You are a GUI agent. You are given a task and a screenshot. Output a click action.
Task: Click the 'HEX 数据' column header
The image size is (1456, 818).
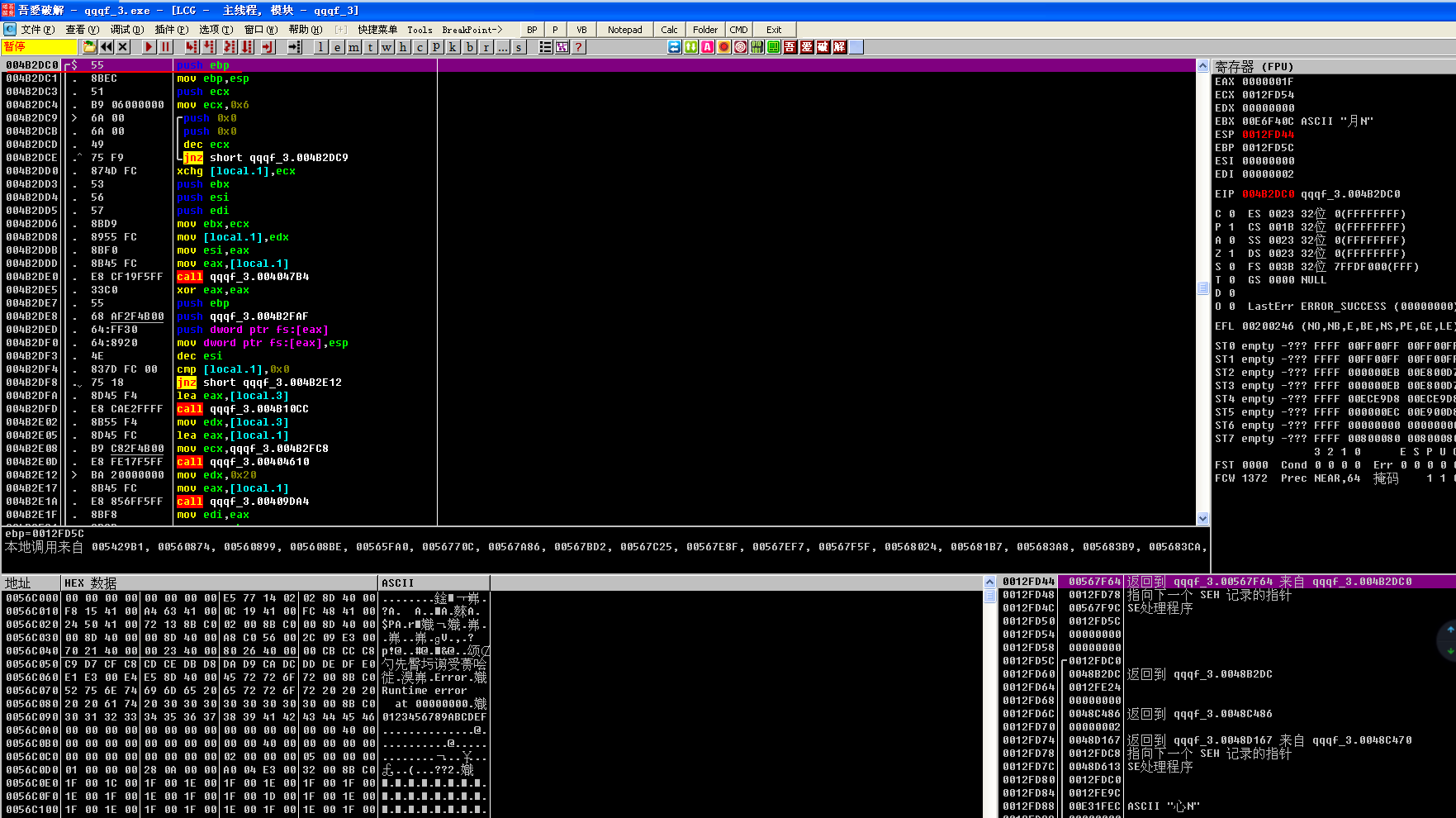pos(219,583)
